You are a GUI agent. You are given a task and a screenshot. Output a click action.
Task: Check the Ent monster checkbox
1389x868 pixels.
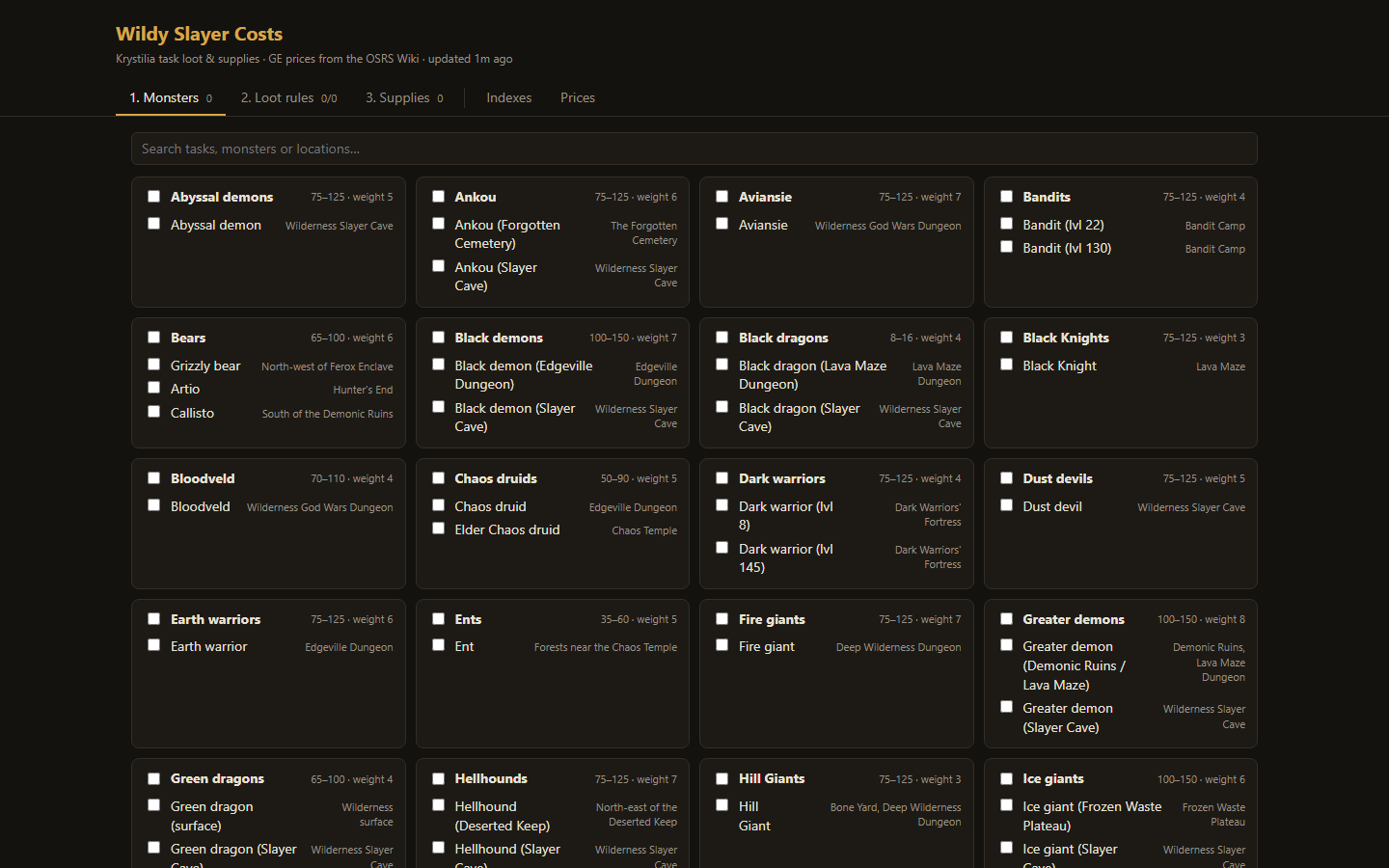(x=438, y=645)
